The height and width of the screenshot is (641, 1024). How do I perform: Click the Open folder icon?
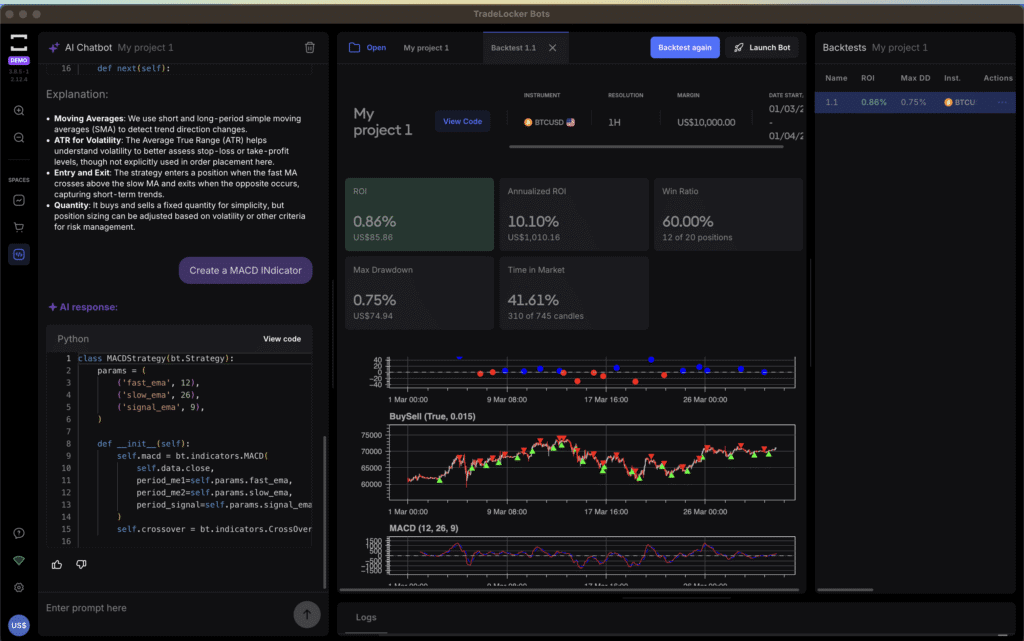(x=355, y=48)
